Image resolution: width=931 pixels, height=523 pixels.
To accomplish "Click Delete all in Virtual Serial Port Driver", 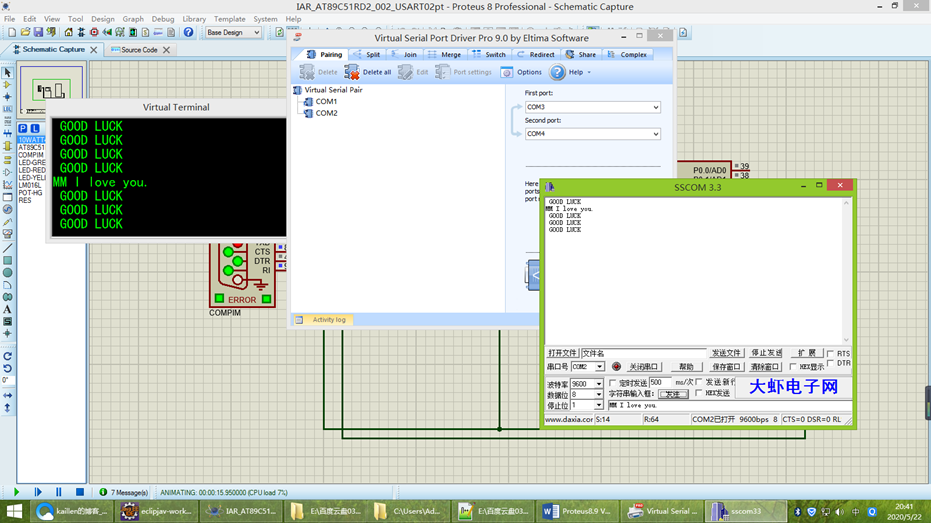I will click(x=368, y=72).
